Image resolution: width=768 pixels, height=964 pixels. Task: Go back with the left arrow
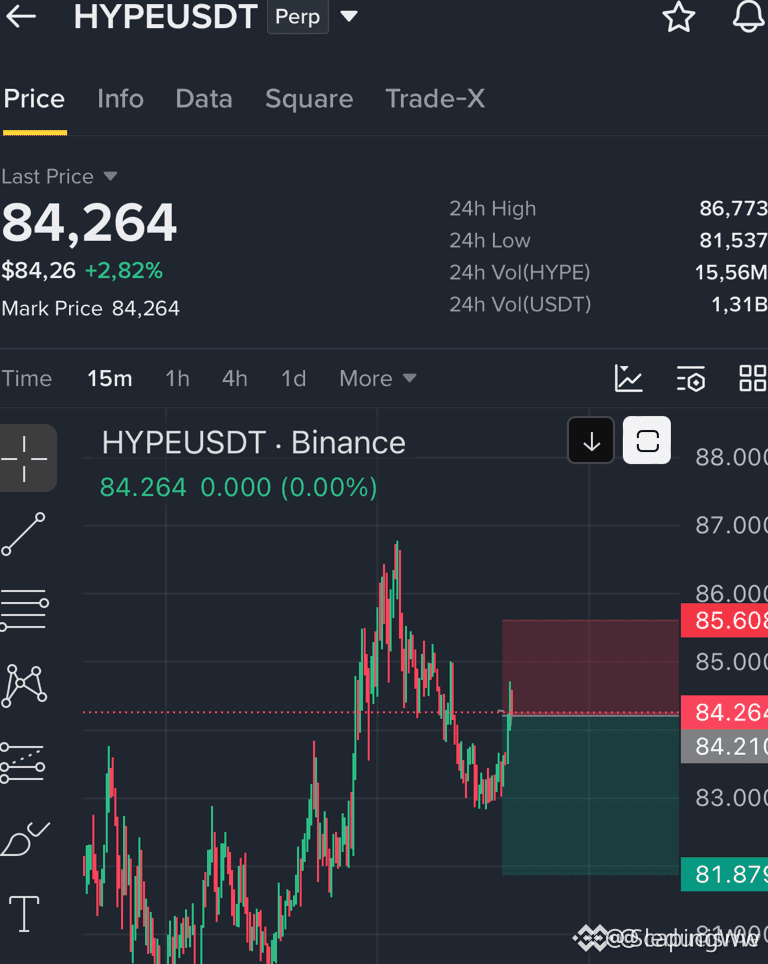pyautogui.click(x=21, y=17)
